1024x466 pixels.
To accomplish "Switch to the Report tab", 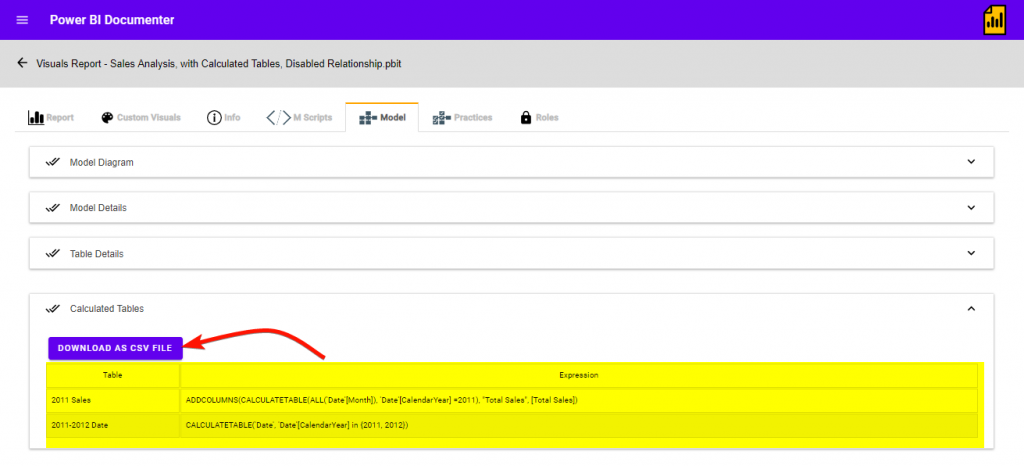I will pos(50,117).
